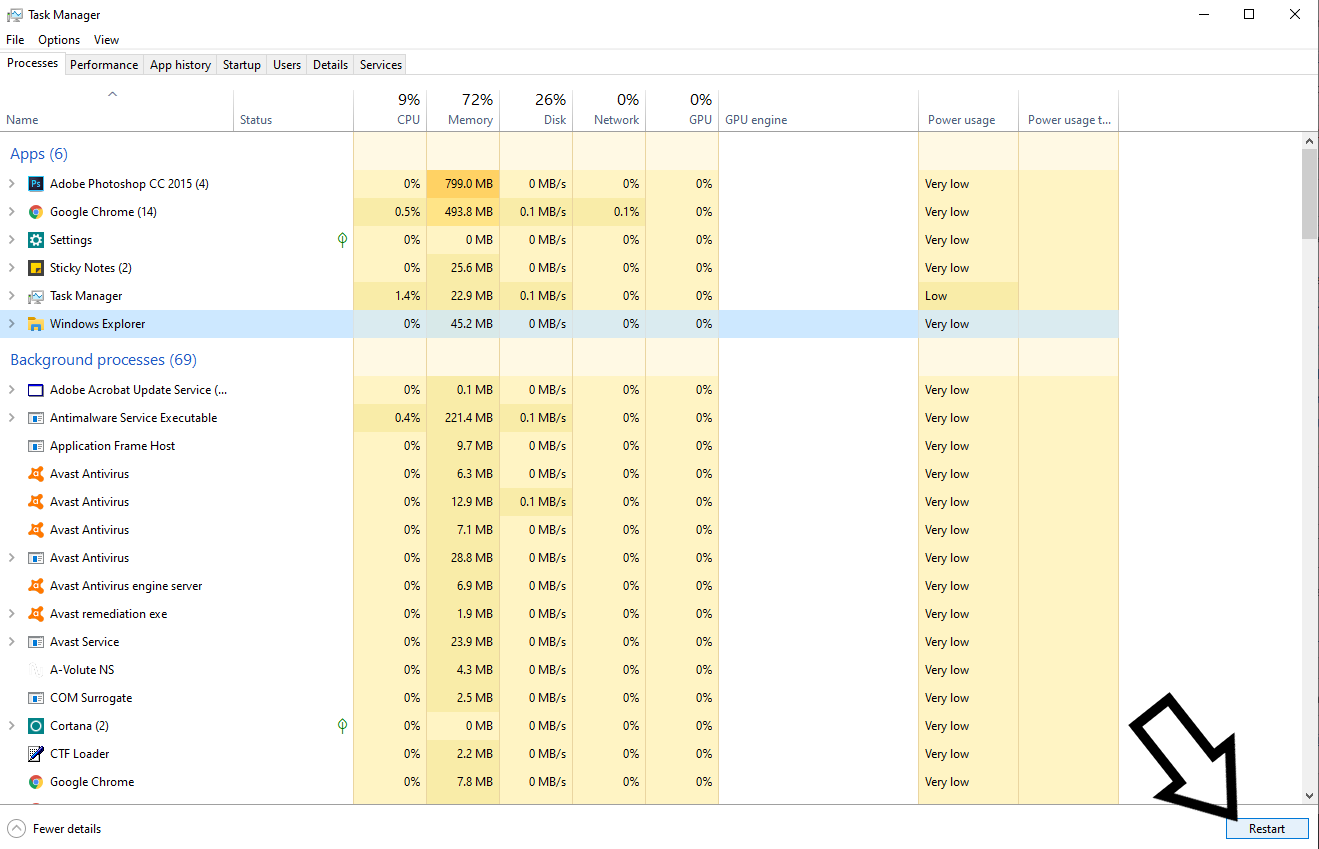This screenshot has width=1319, height=849.
Task: Open the View menu
Action: point(106,40)
